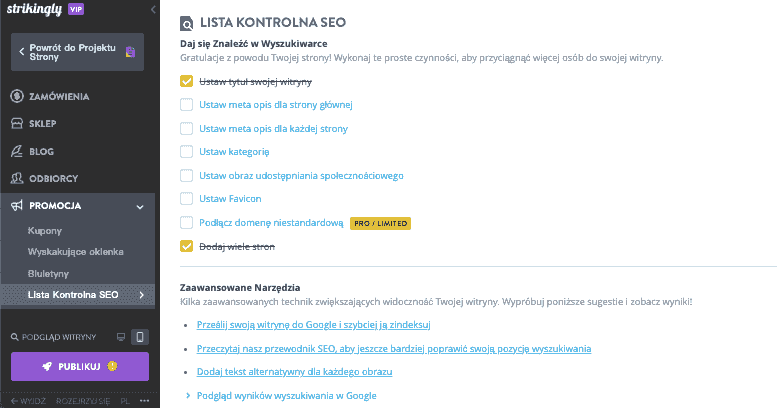Click the purple Publikuj button
Image resolution: width=777 pixels, height=408 pixels.
(x=80, y=366)
